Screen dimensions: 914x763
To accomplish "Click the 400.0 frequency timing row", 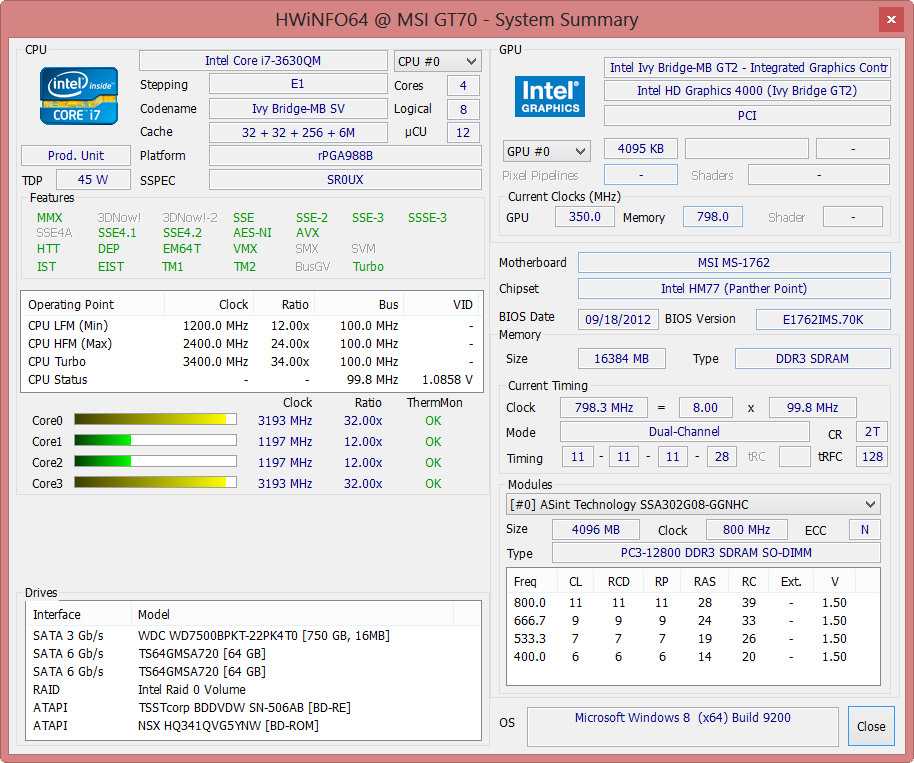I will pyautogui.click(x=693, y=656).
